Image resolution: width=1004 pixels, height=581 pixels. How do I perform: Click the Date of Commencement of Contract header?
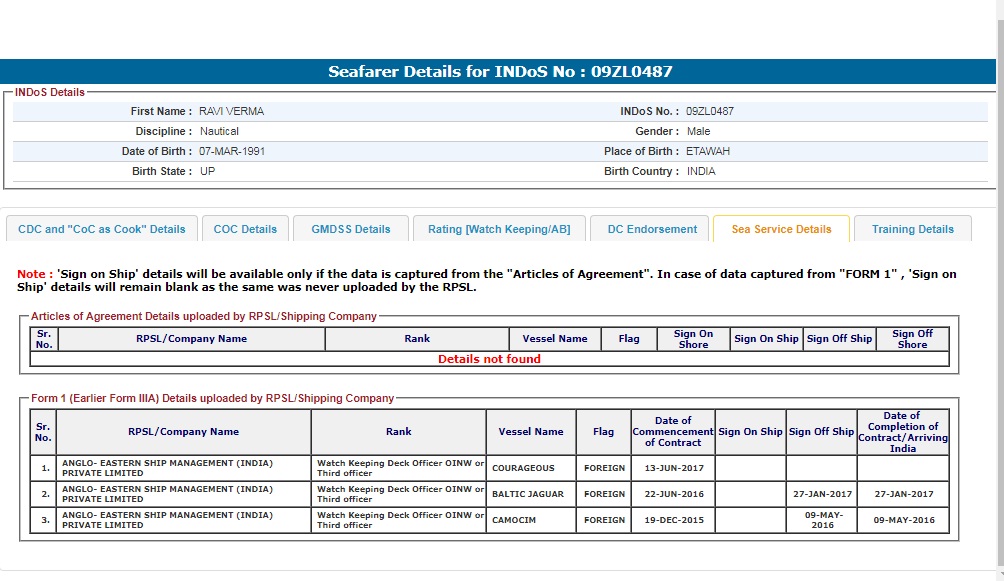pyautogui.click(x=673, y=432)
